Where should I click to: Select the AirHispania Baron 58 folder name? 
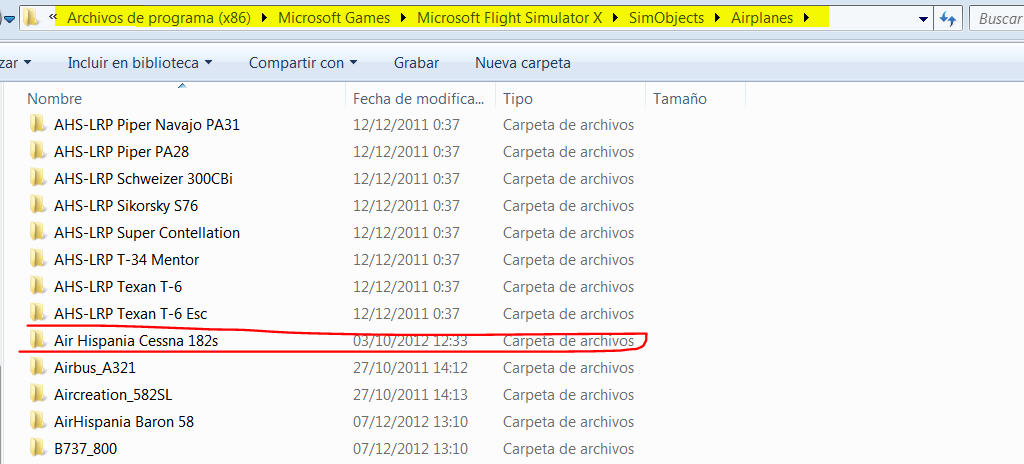tap(124, 421)
